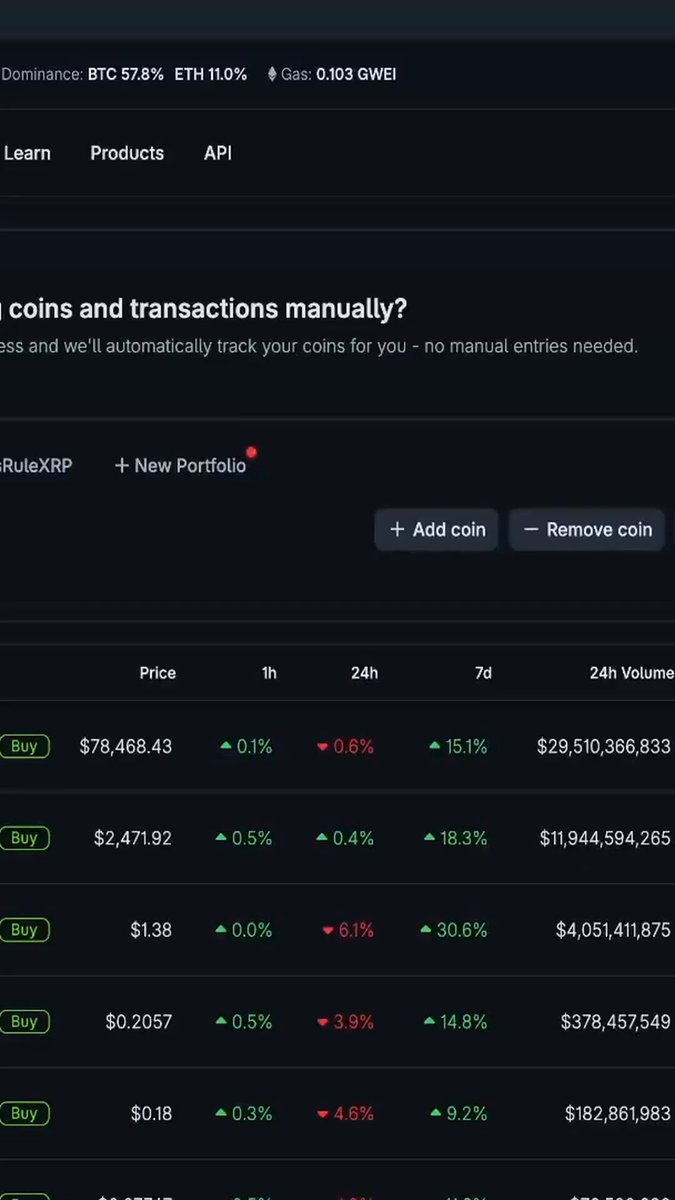Screen dimensions: 675x1200
Task: Sort by 24h Volume column header
Action: tap(631, 673)
